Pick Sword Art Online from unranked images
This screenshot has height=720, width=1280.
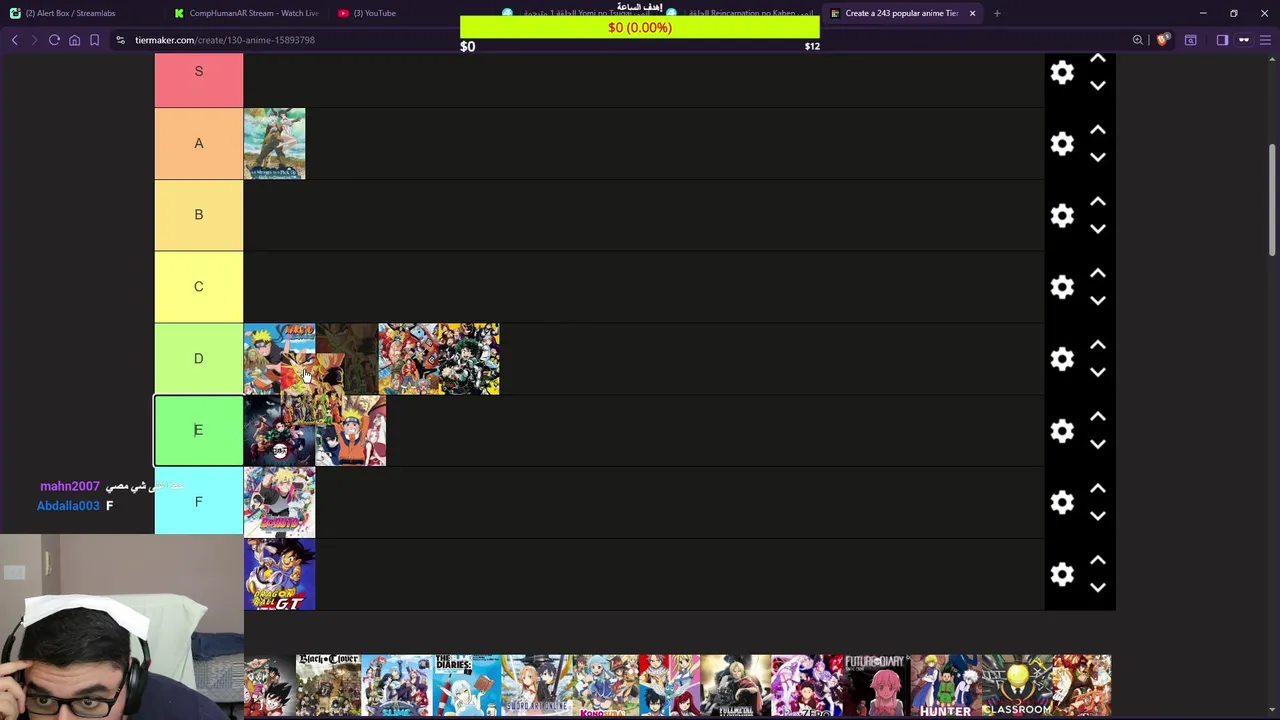coord(535,686)
